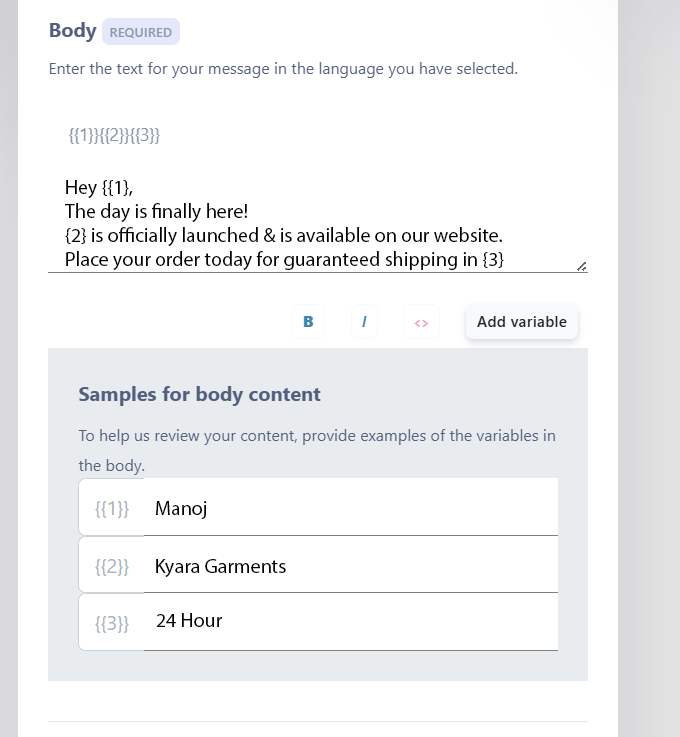The width and height of the screenshot is (680, 737).
Task: Click the 'To help us review' description
Action: click(x=317, y=436)
